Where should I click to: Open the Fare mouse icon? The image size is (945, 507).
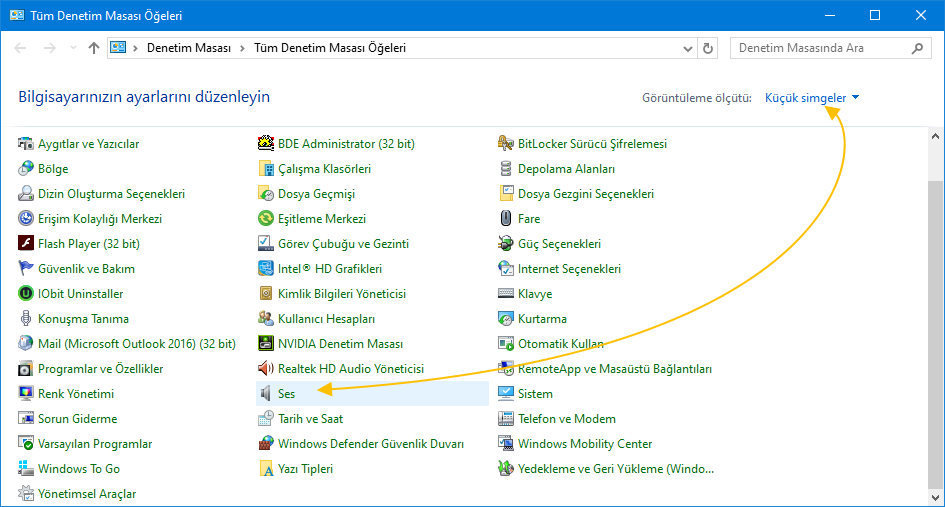(x=506, y=219)
